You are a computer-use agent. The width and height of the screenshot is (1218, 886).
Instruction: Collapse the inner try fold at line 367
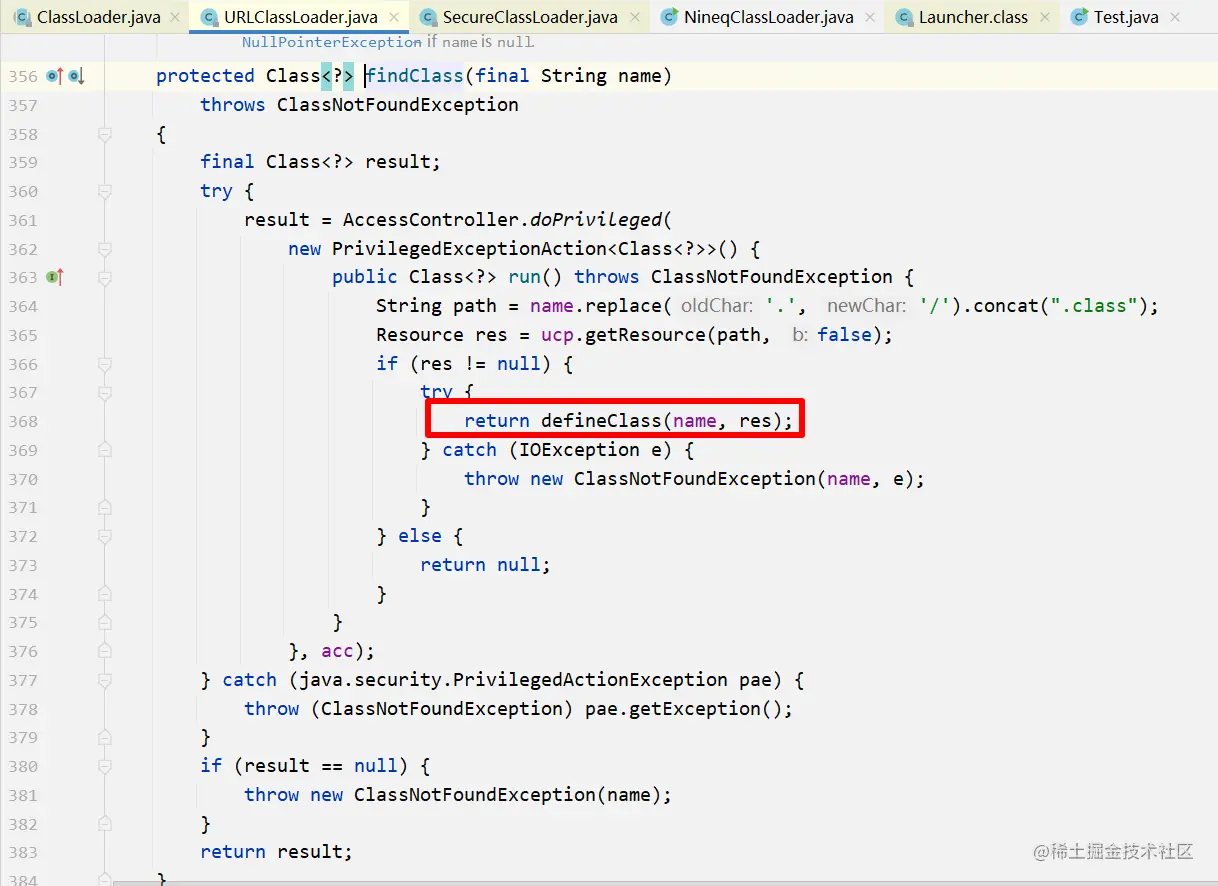pyautogui.click(x=104, y=393)
